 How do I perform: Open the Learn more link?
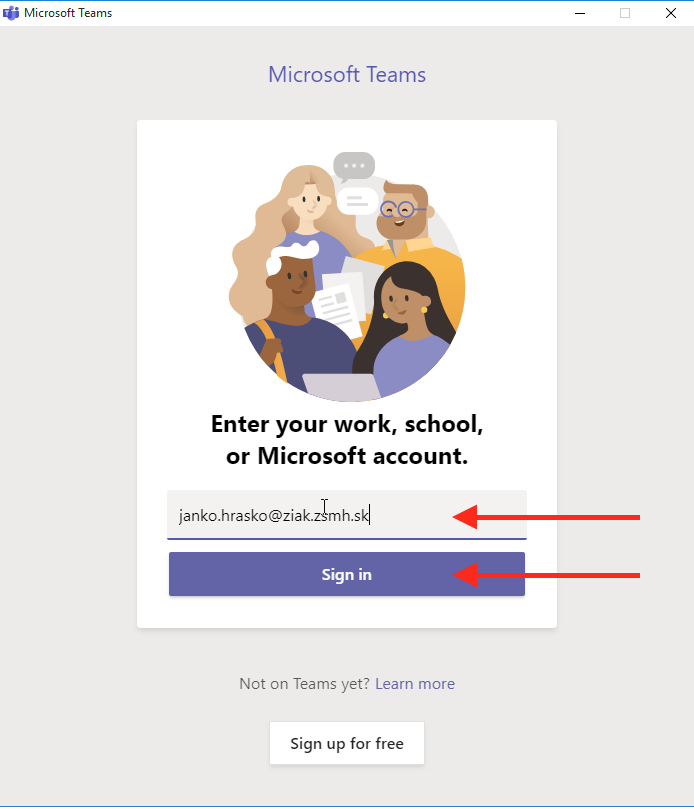[415, 684]
